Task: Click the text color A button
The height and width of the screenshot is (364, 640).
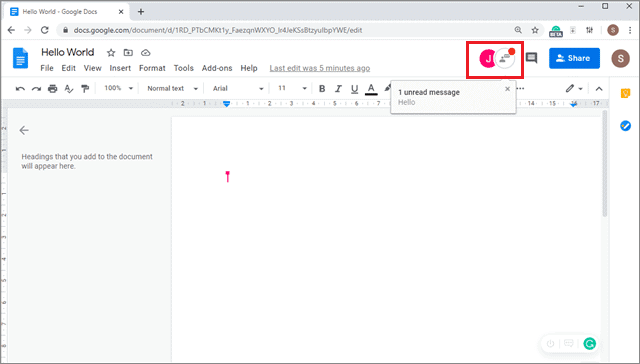Action: [371, 89]
